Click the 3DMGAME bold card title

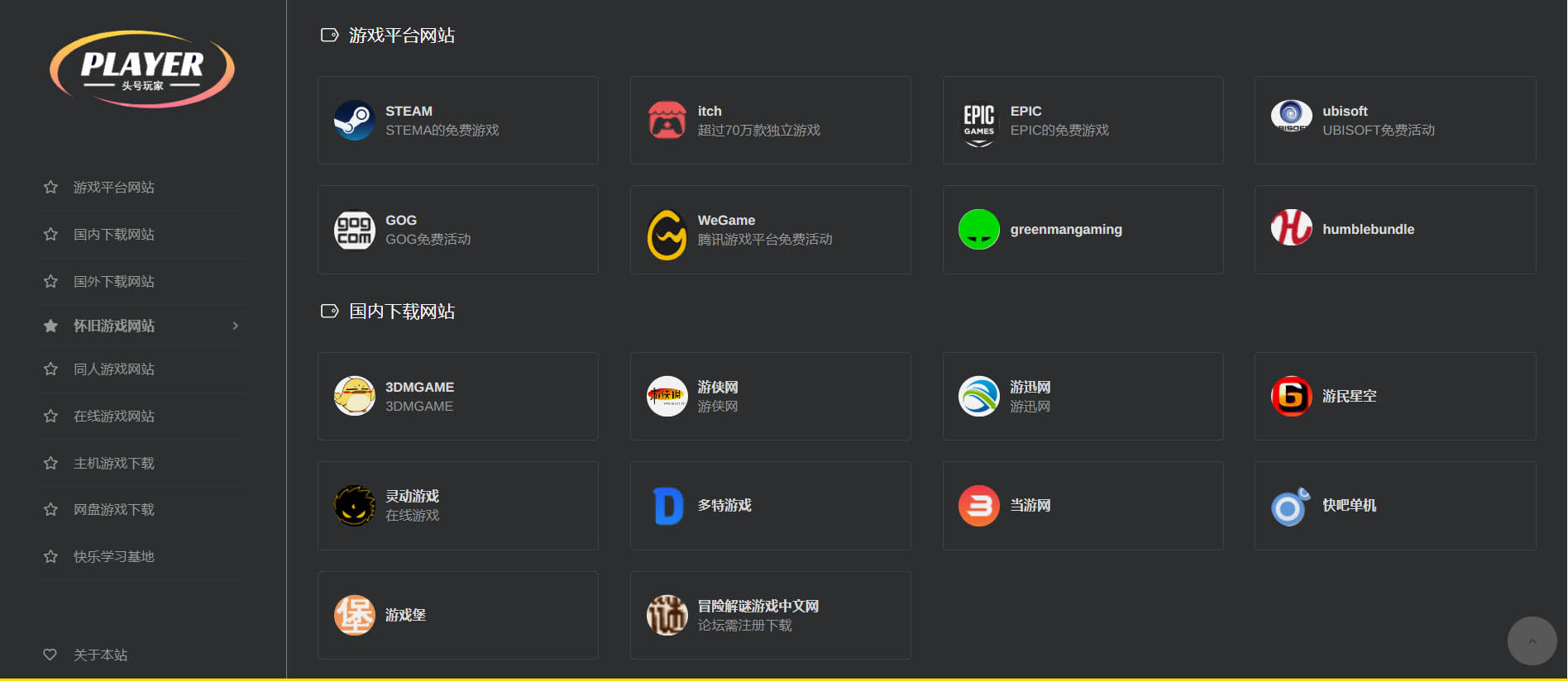419,387
